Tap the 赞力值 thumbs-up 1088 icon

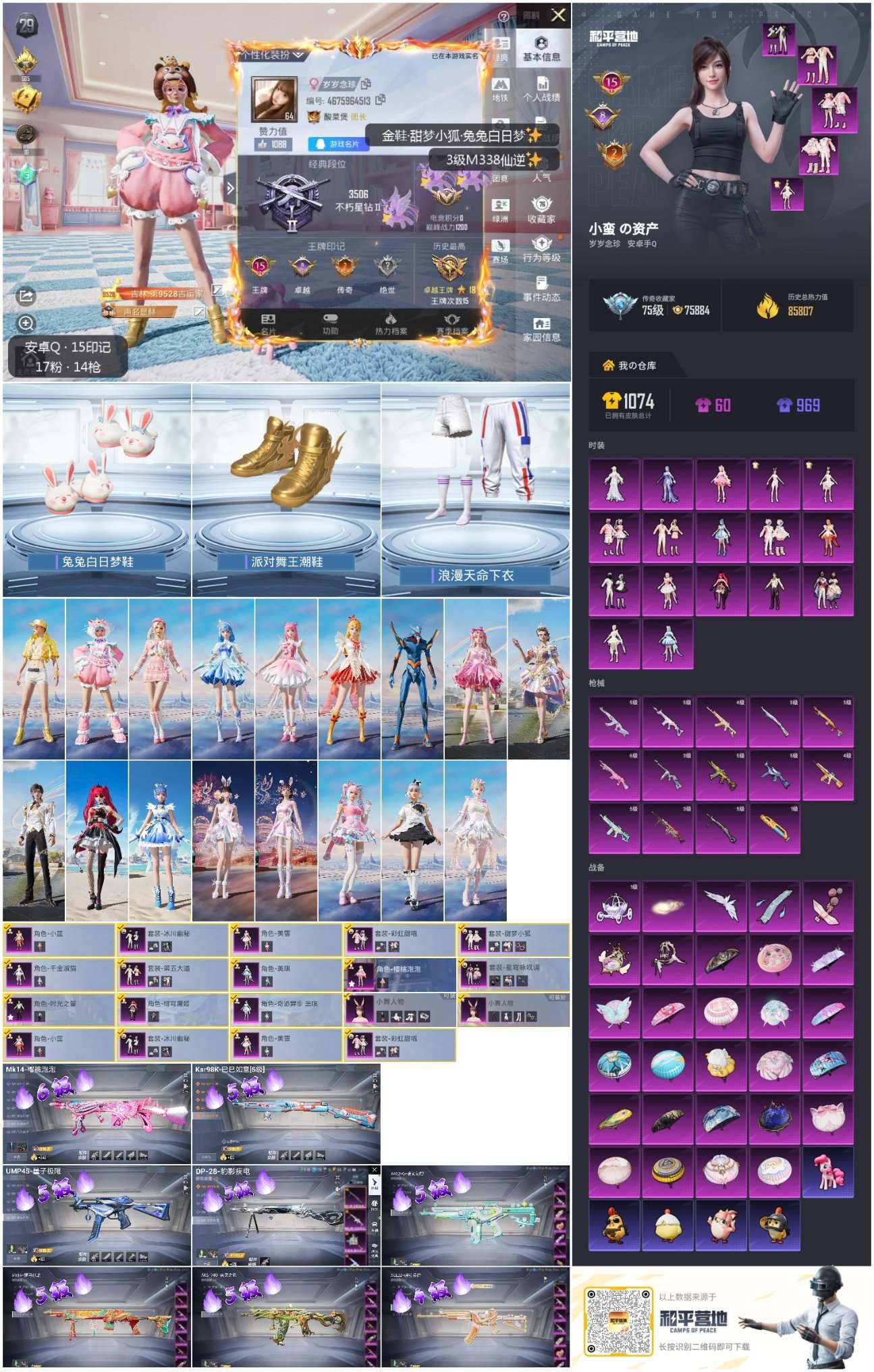coord(272,144)
